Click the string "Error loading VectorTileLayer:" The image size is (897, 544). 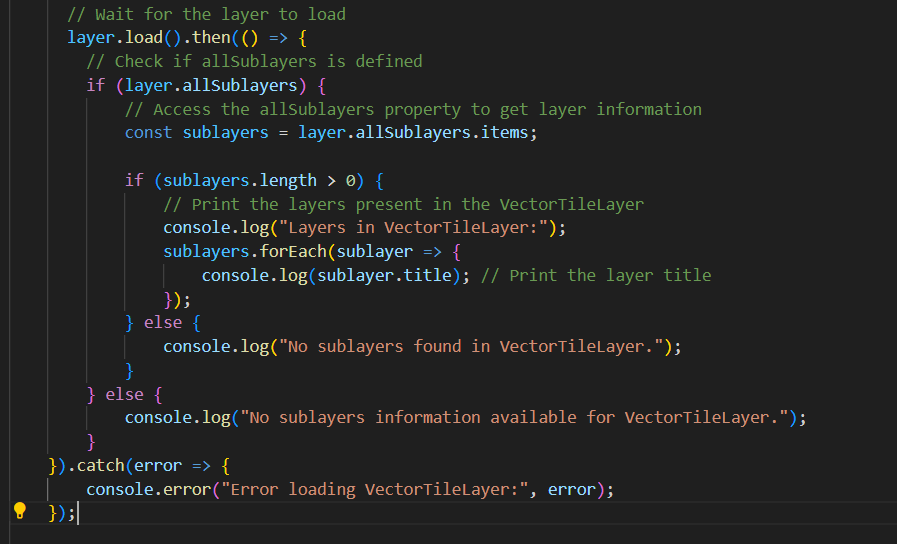click(375, 490)
